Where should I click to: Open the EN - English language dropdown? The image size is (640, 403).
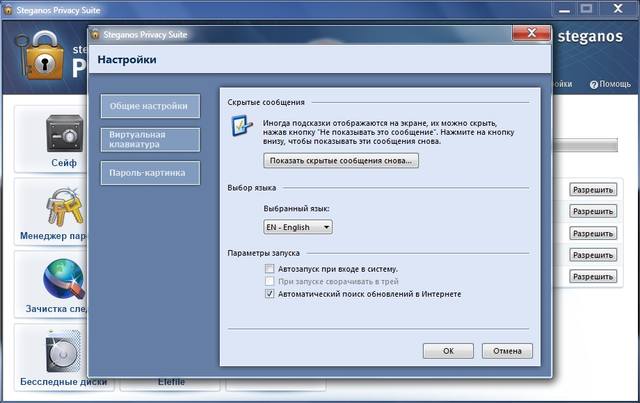pyautogui.click(x=298, y=227)
